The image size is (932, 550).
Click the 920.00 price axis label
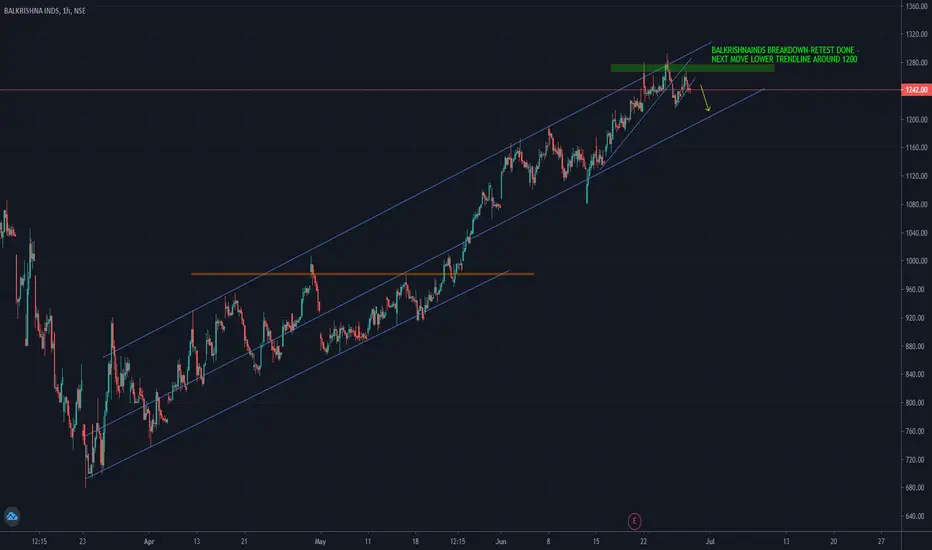click(917, 318)
